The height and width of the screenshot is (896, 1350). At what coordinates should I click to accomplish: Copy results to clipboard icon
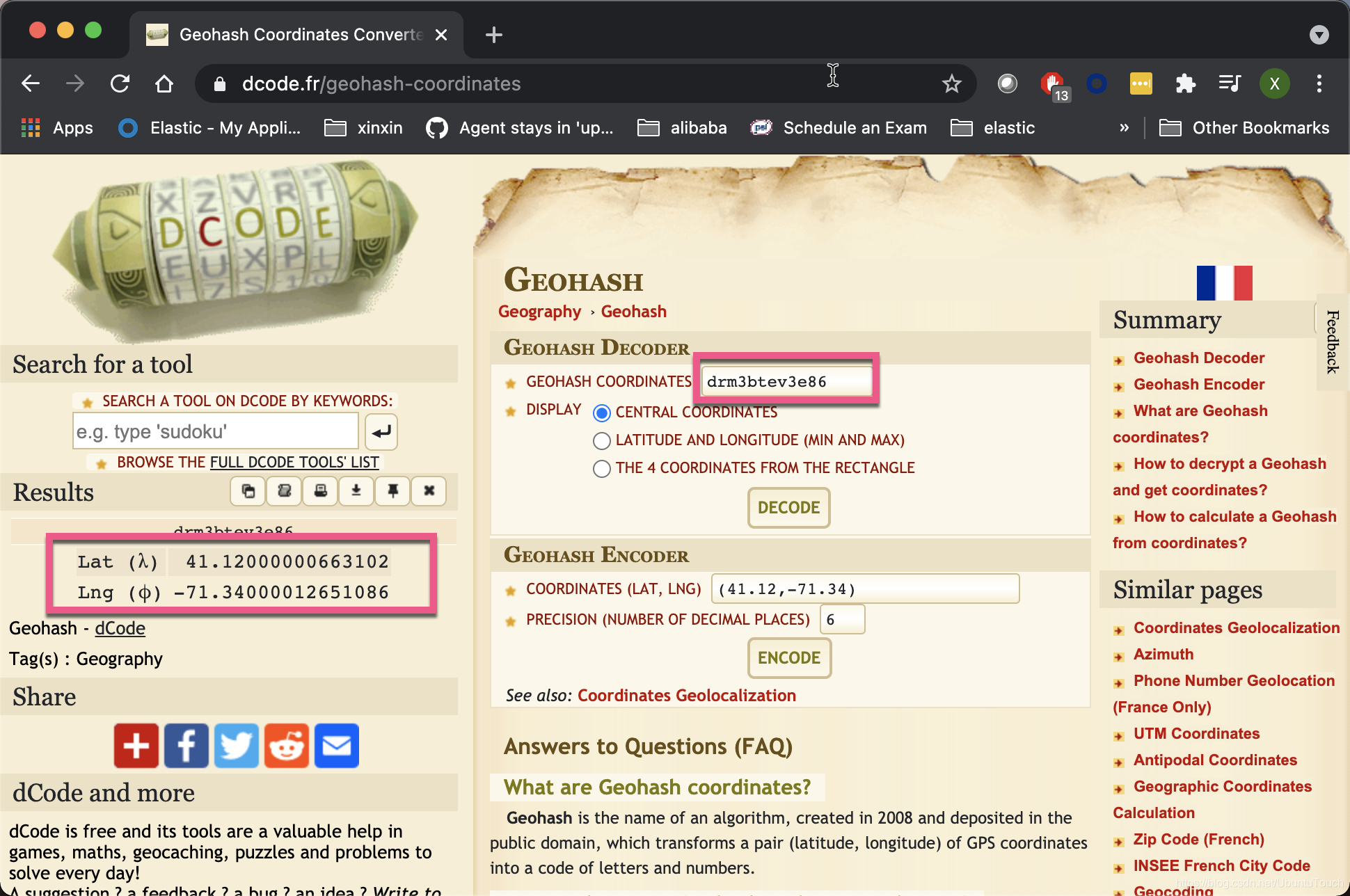pyautogui.click(x=248, y=492)
